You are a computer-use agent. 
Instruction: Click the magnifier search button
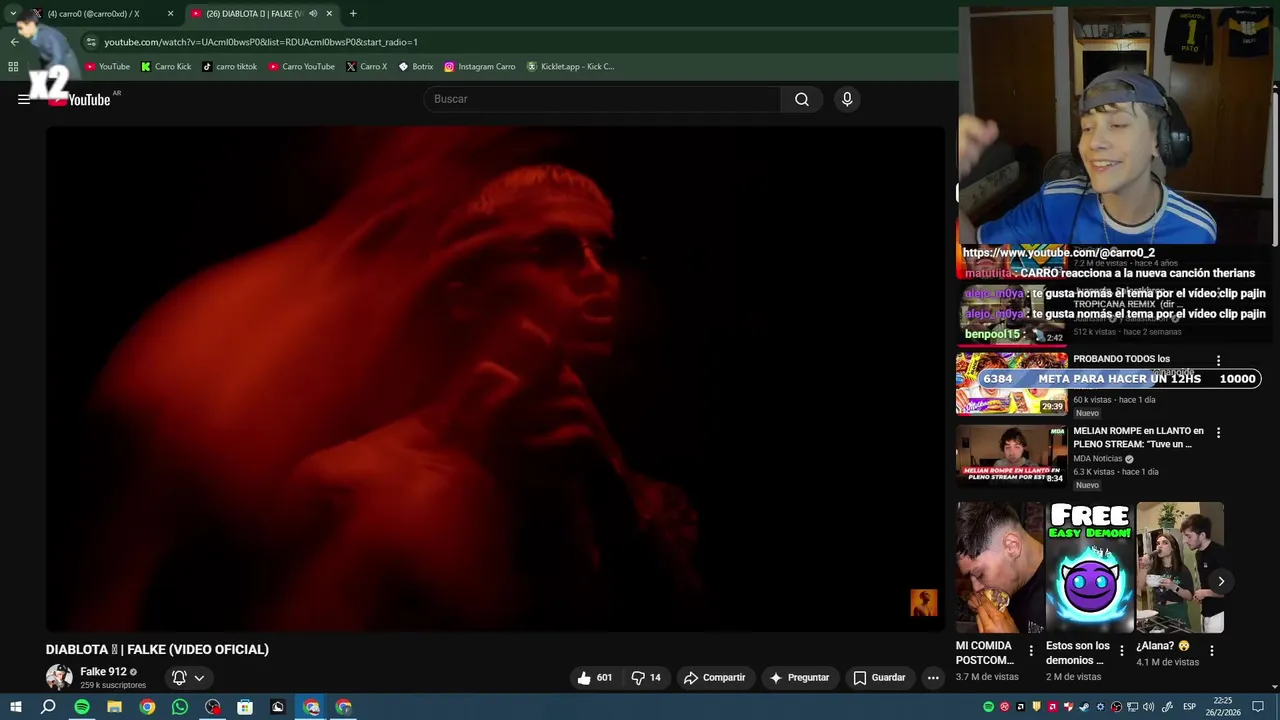[802, 99]
